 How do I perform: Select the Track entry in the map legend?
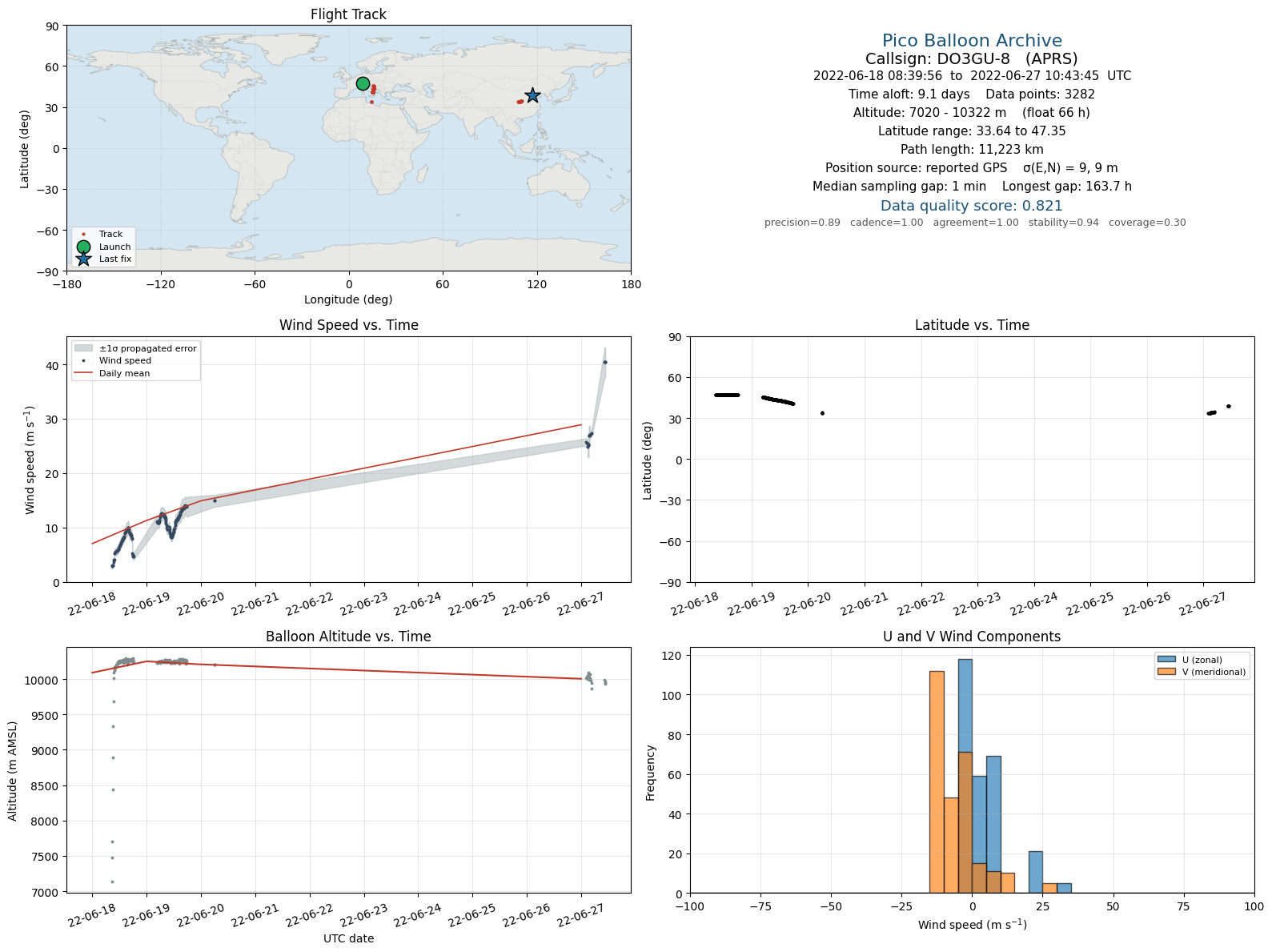[102, 235]
